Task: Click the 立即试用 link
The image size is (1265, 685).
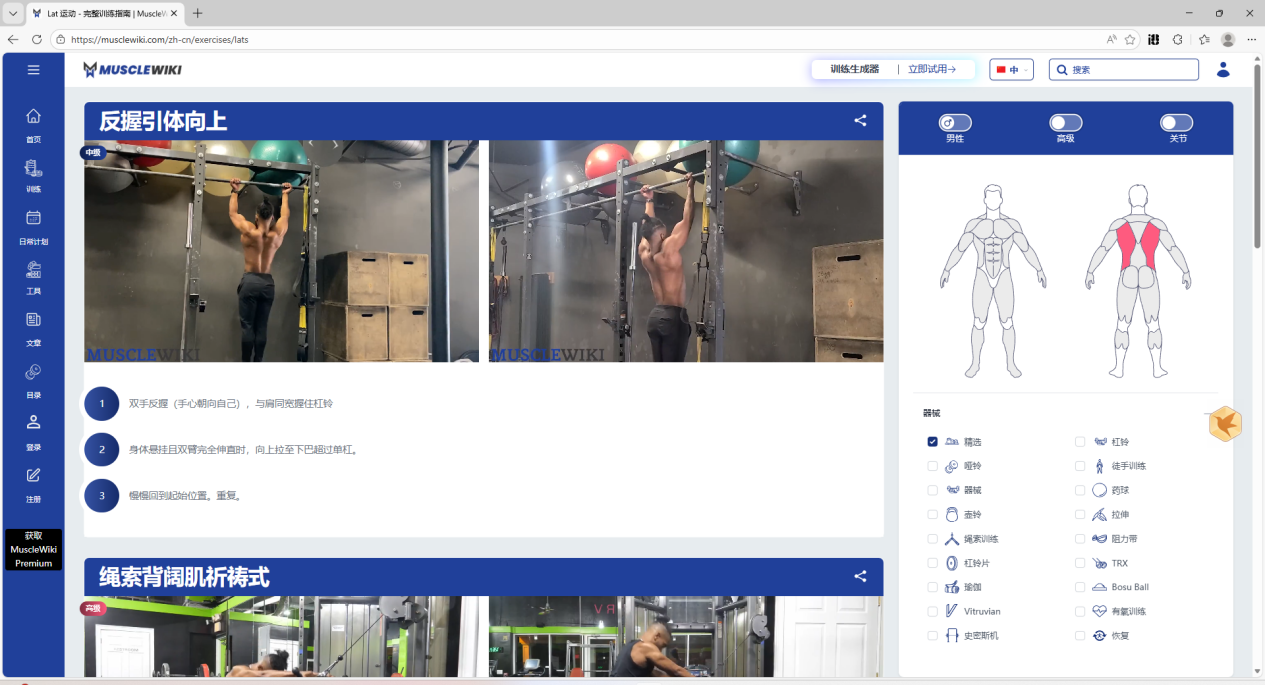Action: pos(932,69)
